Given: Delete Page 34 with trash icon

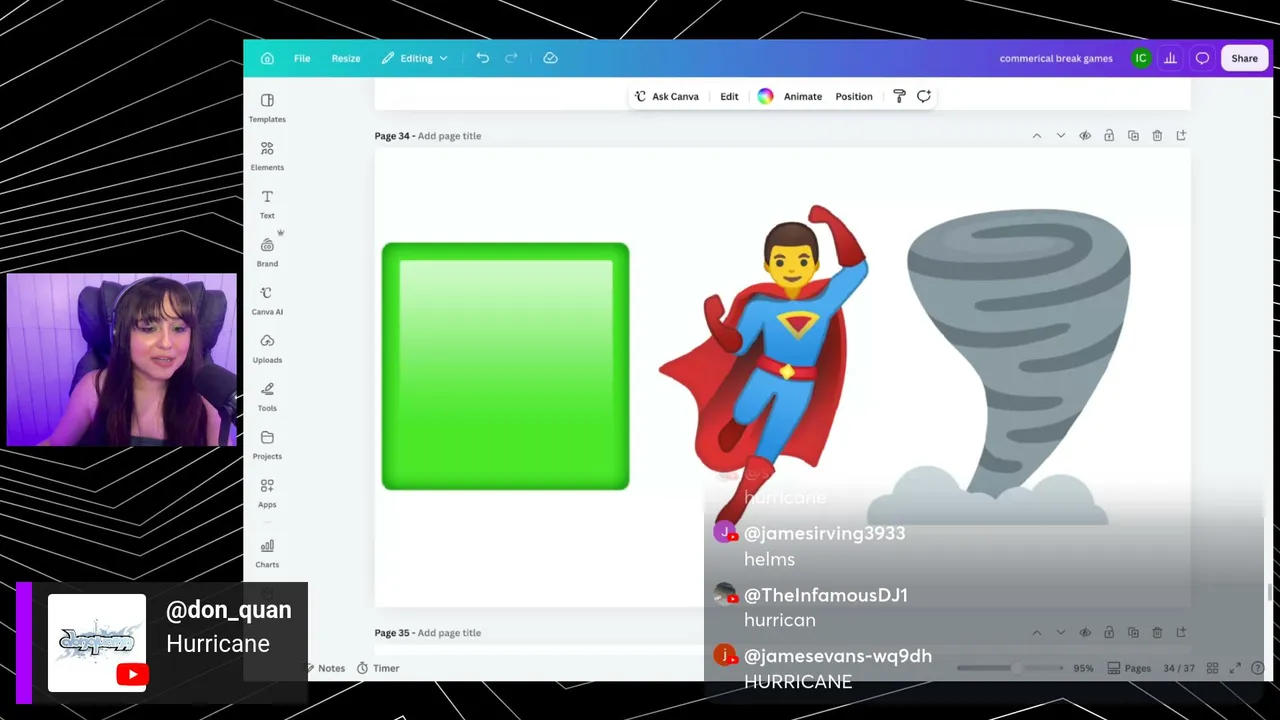Looking at the screenshot, I should click(1157, 136).
